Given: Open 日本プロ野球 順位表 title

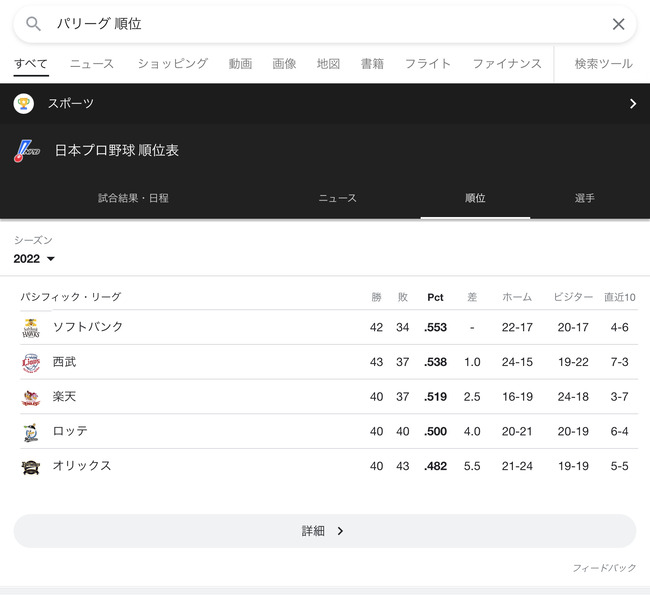Looking at the screenshot, I should point(116,150).
